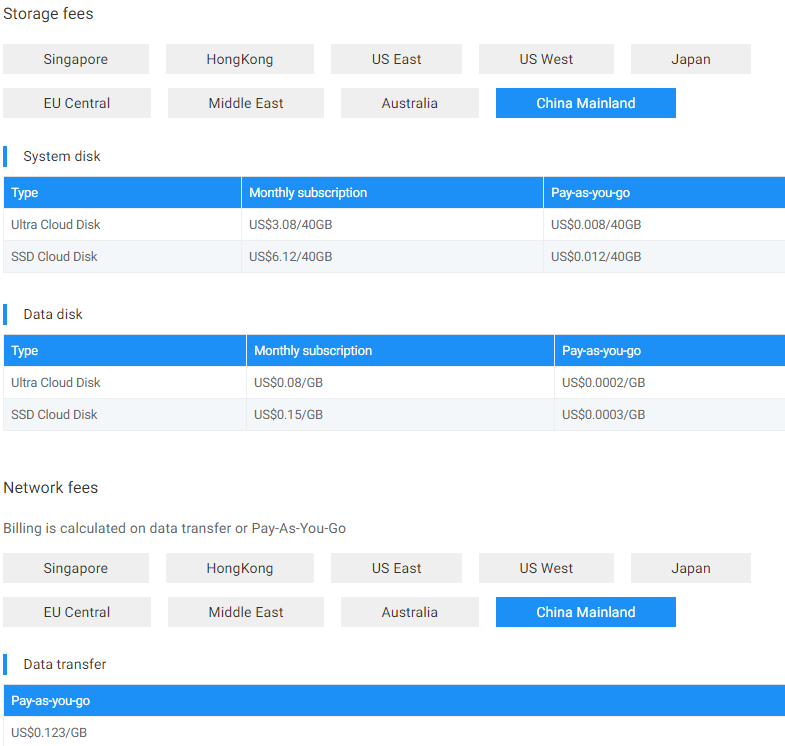785x746 pixels.
Task: Select HongKong tab under Storage fees
Action: (240, 59)
